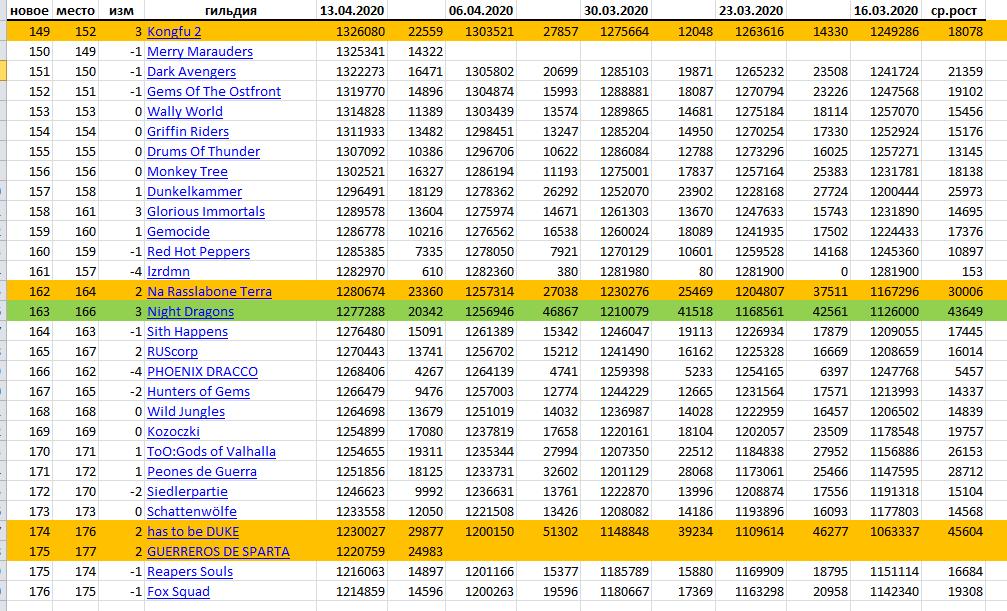Select cell containing 46867
The height and width of the screenshot is (611, 1007).
[x=548, y=312]
